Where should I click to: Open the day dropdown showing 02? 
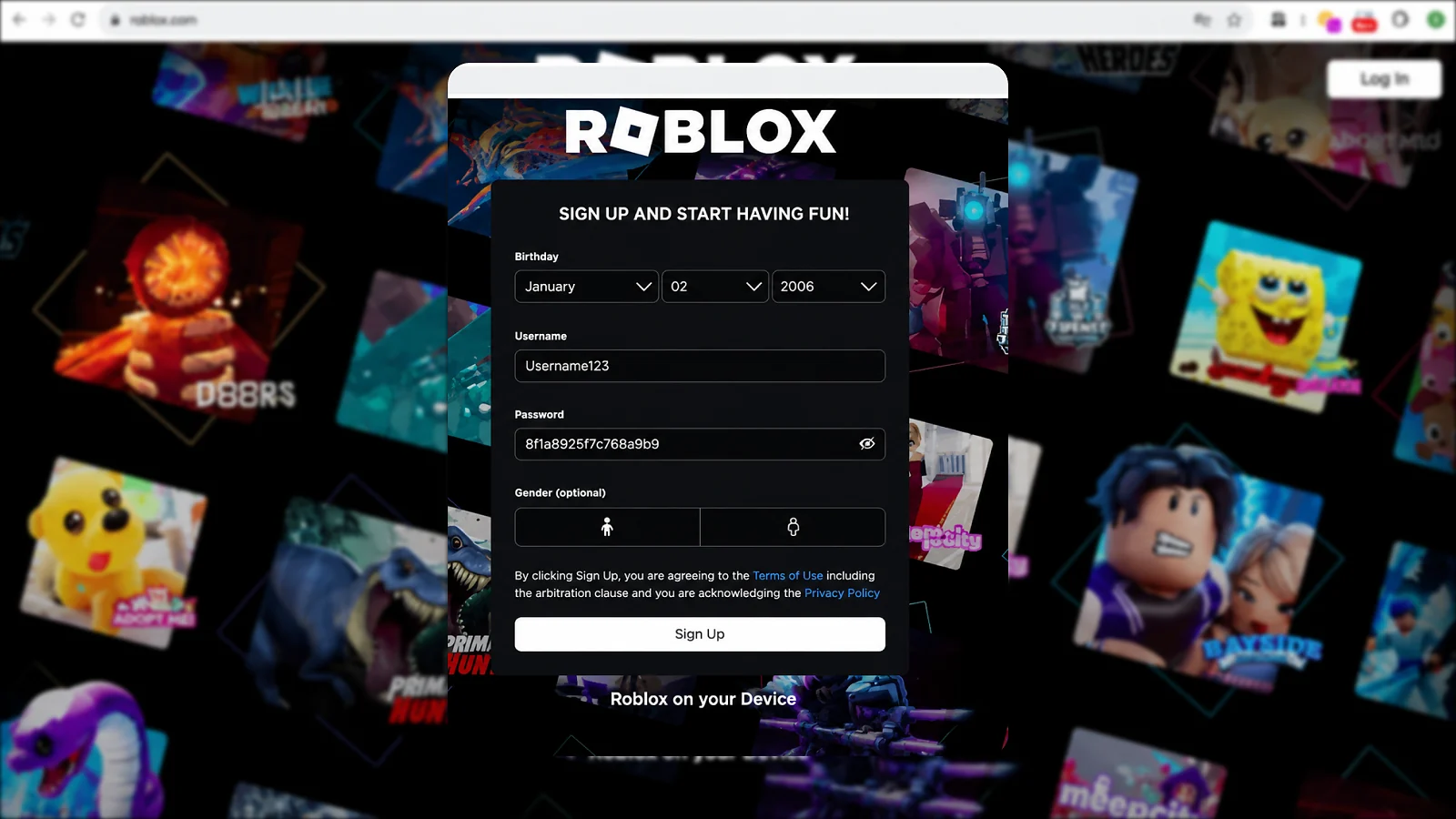715,286
